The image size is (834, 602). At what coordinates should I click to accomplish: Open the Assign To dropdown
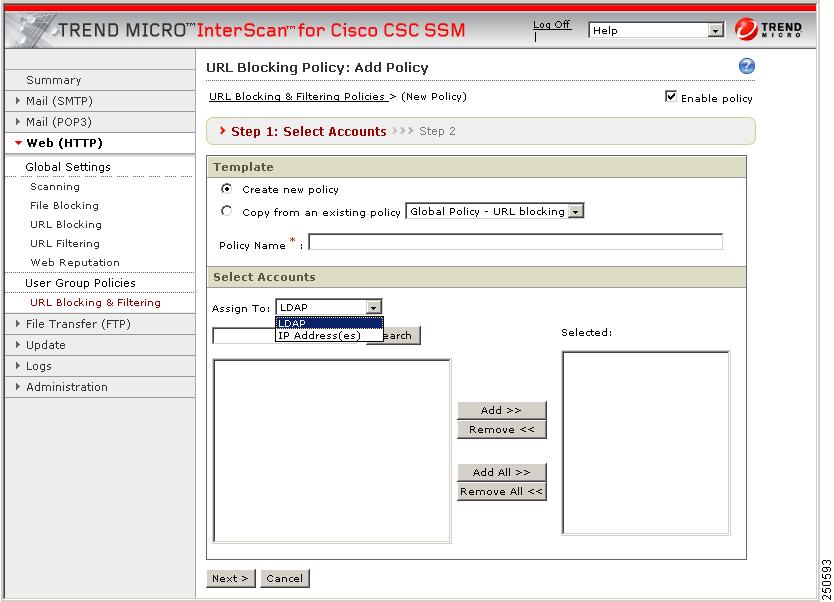329,307
